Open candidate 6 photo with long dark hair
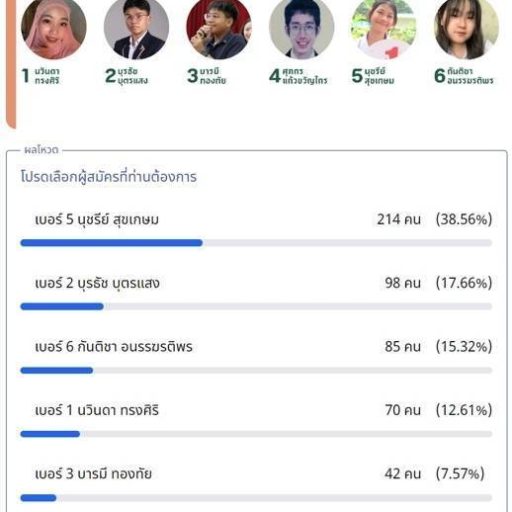This screenshot has height=512, width=512. click(x=467, y=28)
